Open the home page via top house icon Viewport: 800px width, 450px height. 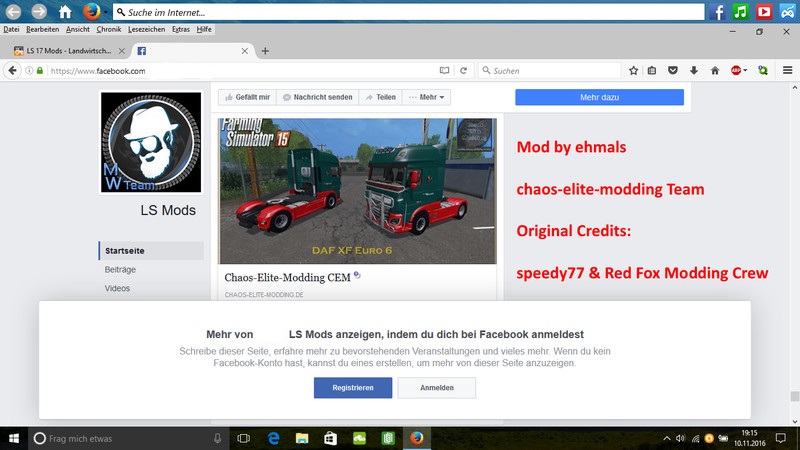point(65,11)
